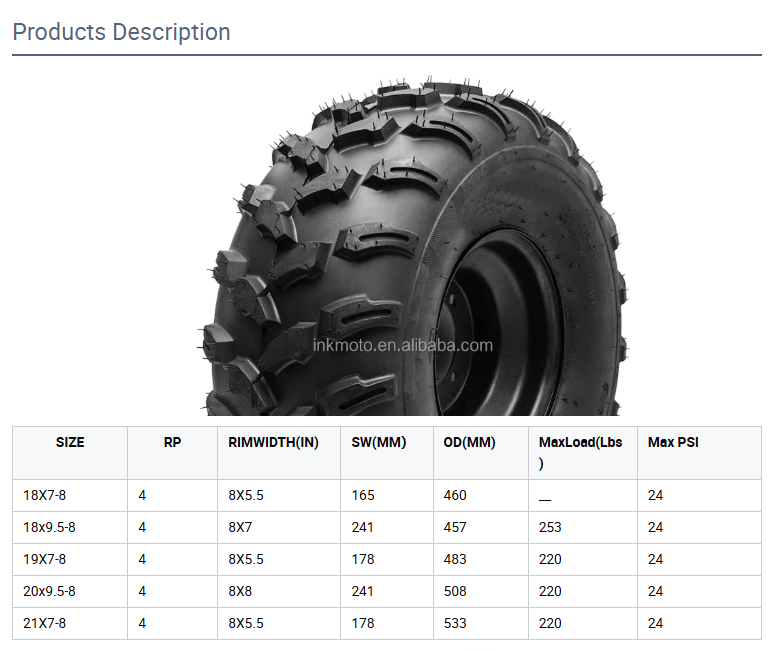Click the 8X8 rim width cell

click(240, 591)
